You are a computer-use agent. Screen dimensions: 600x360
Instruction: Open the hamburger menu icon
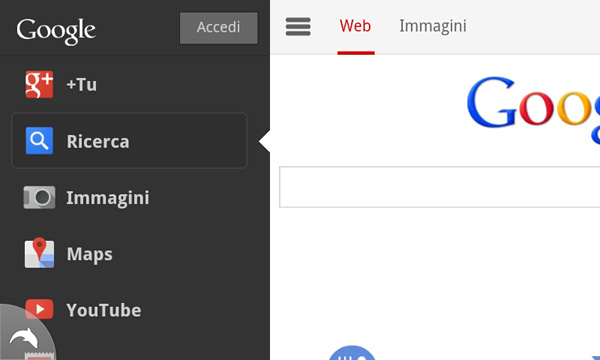pyautogui.click(x=298, y=26)
